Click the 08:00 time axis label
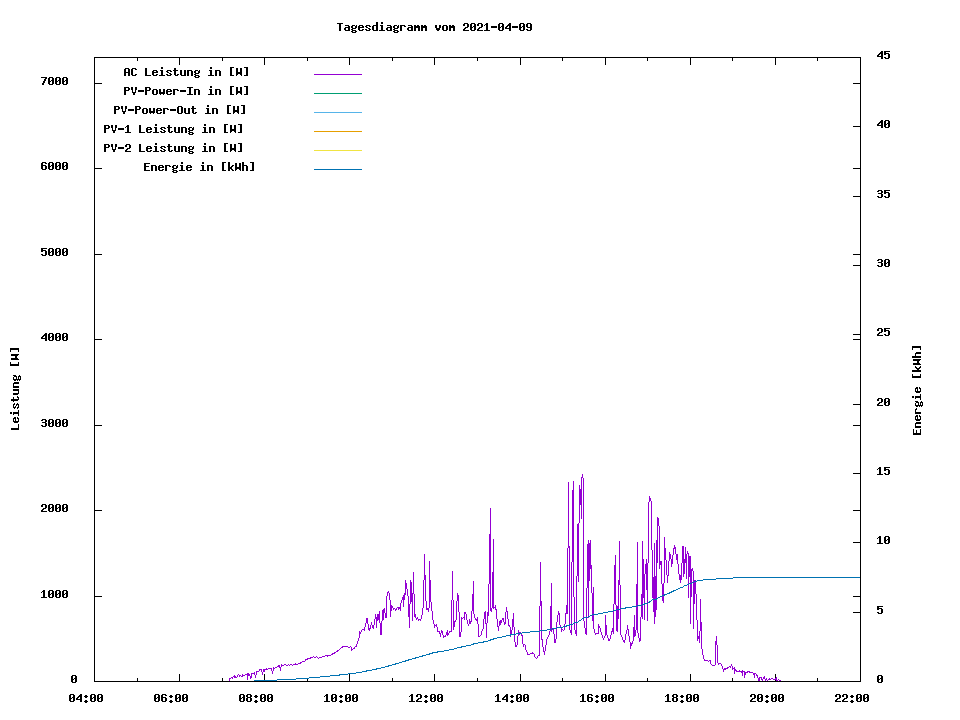The width and height of the screenshot is (960, 720). (256, 698)
